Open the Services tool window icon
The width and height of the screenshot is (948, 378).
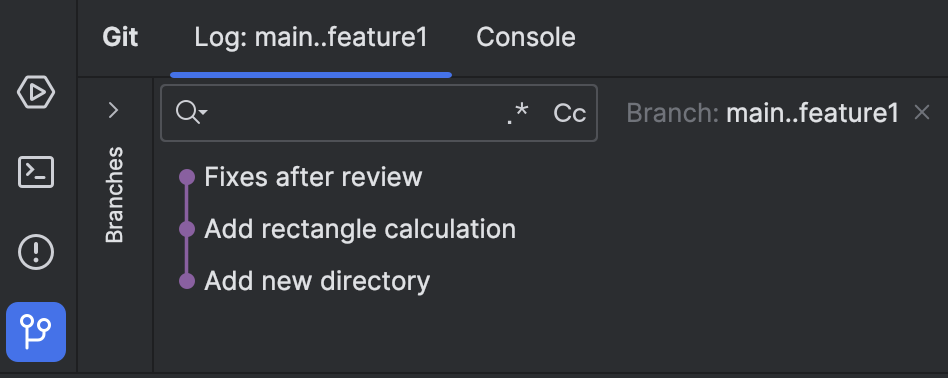pos(36,93)
